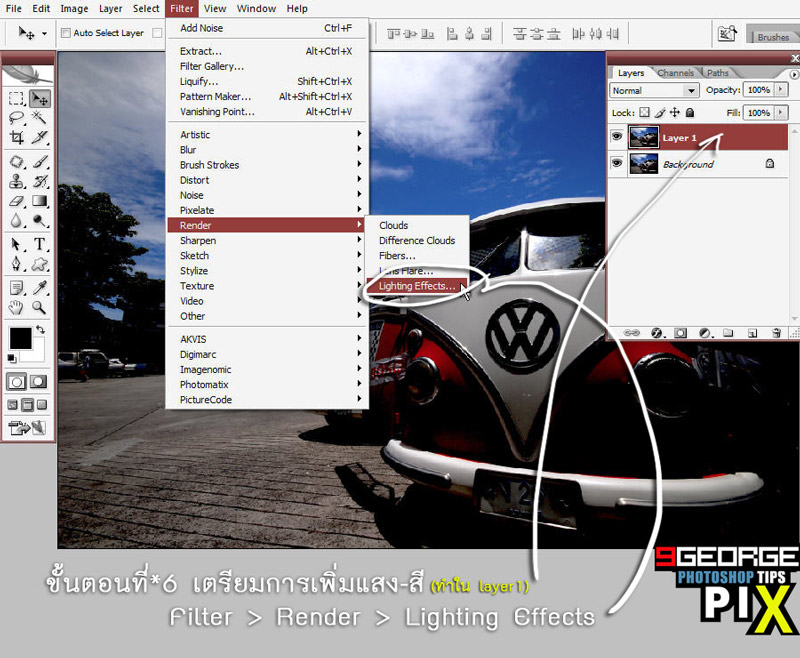
Task: Reset default foreground and background colors
Action: coord(12,359)
